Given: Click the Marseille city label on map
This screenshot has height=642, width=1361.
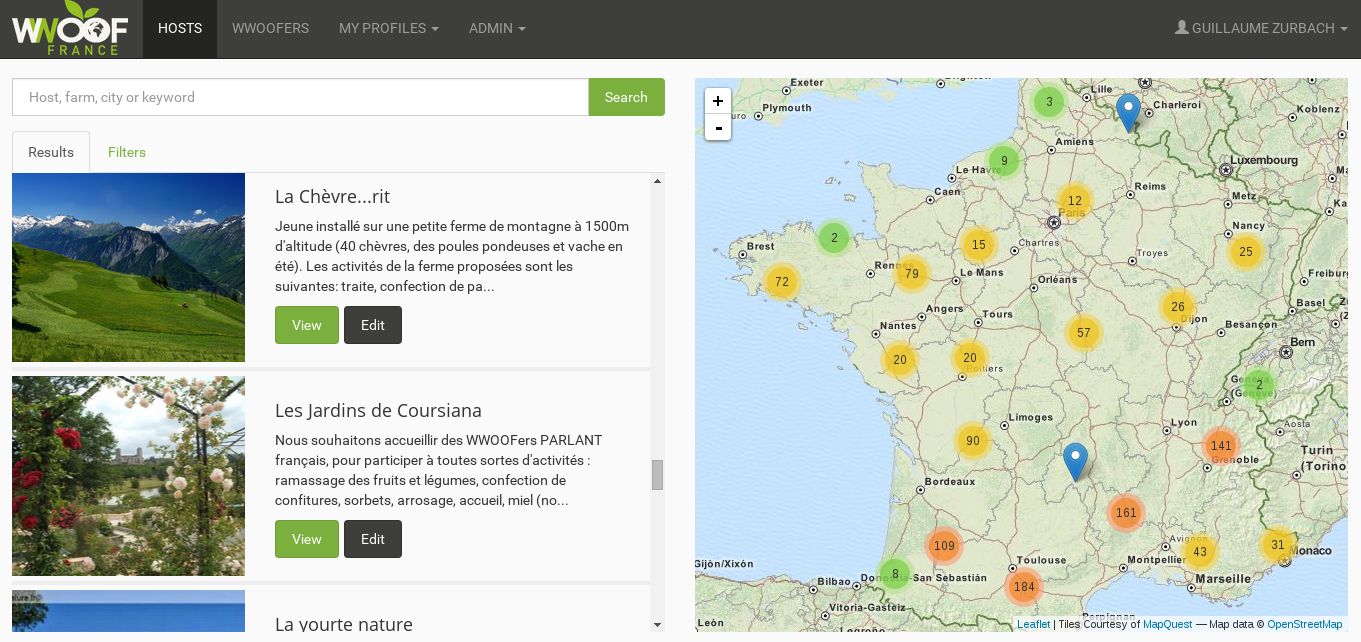Looking at the screenshot, I should [x=1222, y=578].
